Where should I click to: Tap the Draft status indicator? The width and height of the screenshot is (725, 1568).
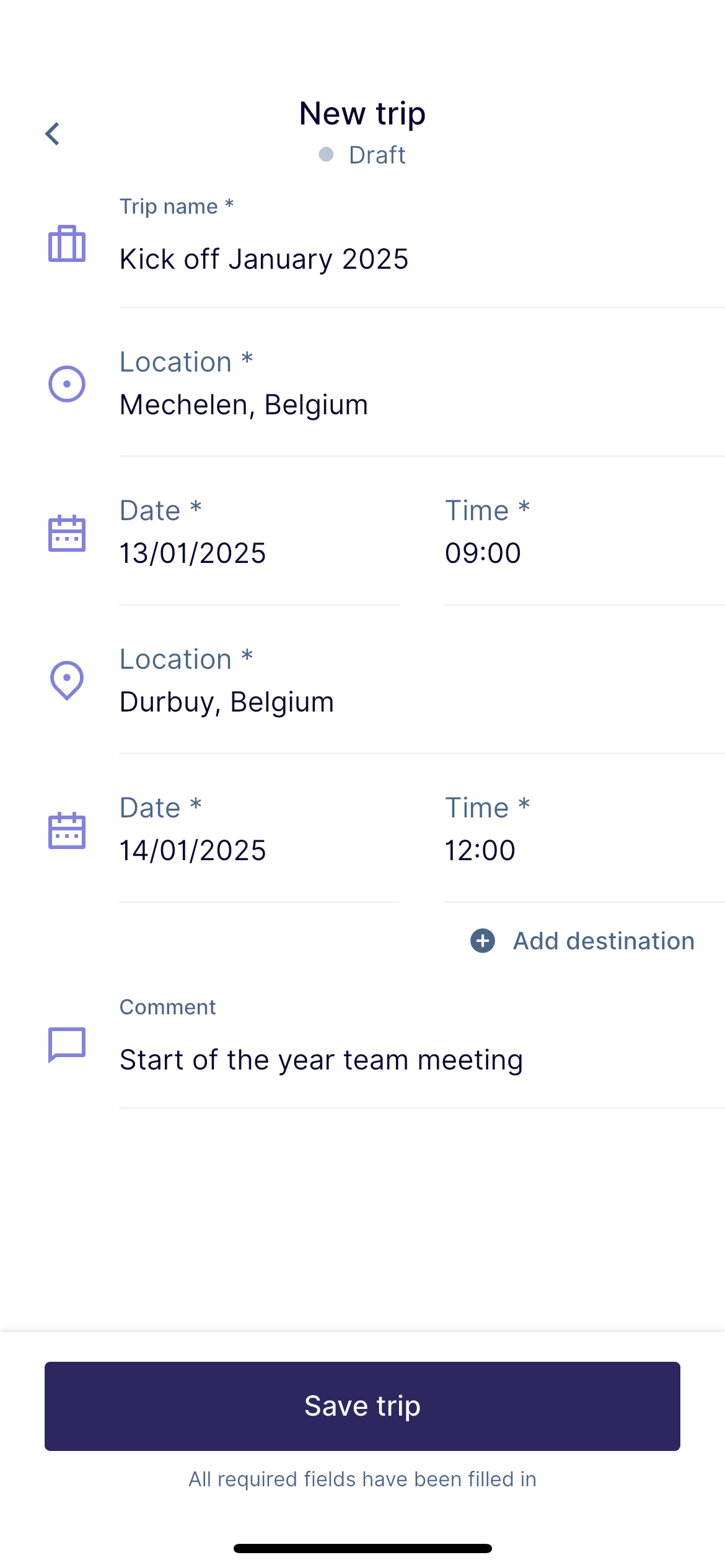pos(362,155)
